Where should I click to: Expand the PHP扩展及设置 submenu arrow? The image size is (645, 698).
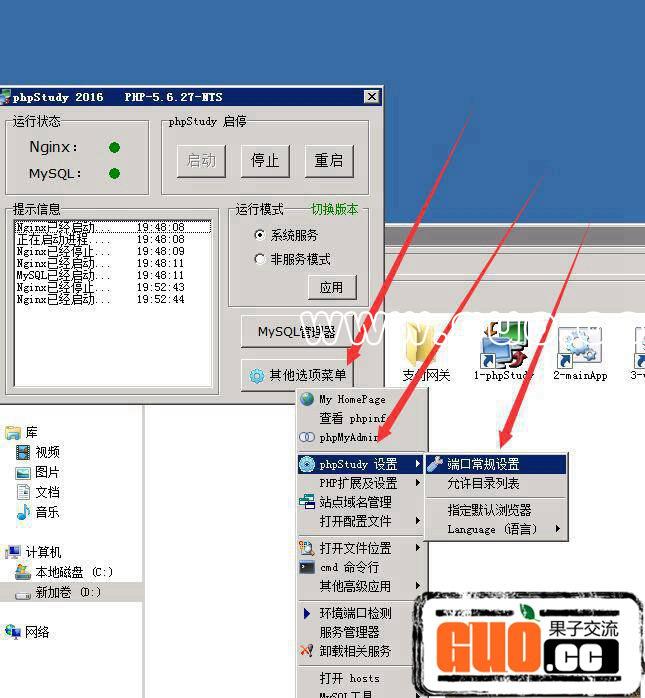tap(417, 483)
